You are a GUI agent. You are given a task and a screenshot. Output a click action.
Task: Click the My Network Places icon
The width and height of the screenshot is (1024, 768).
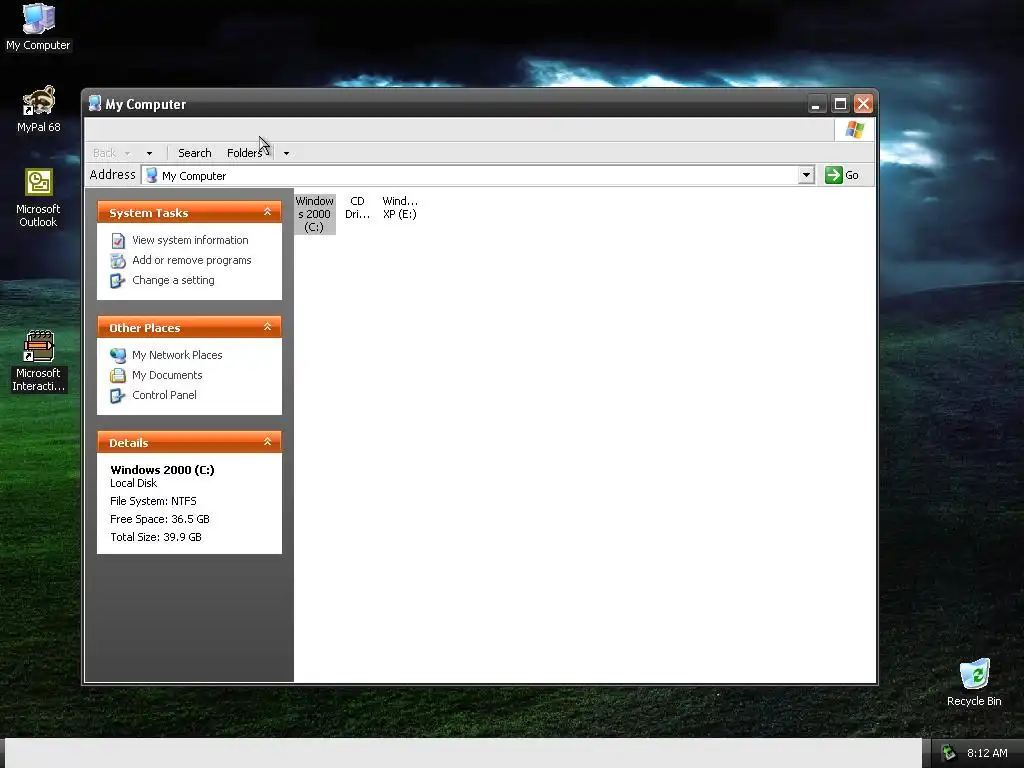(118, 355)
